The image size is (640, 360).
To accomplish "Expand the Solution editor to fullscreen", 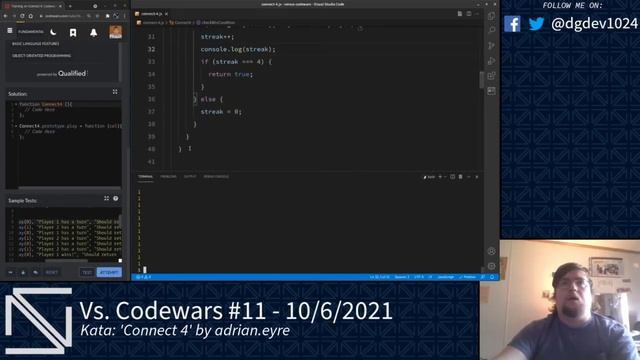I will [x=115, y=92].
